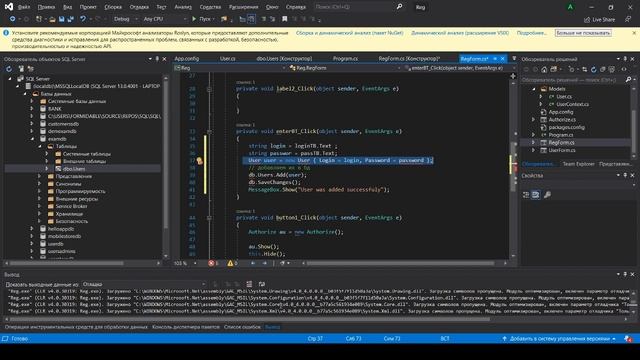Open the output source Отладка dropdown
640x360 pixels.
[144, 284]
